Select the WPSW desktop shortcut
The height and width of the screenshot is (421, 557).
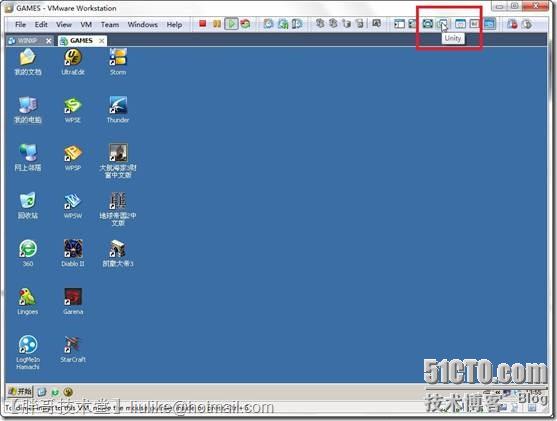tap(73, 205)
